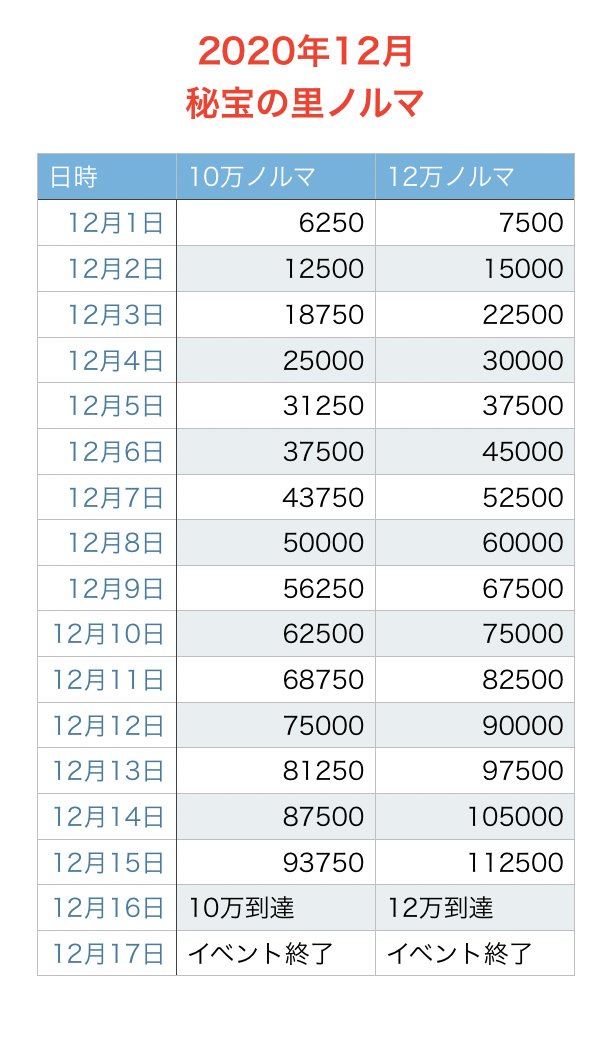
Task: Click the 12月10日 date cell
Action: tap(108, 634)
